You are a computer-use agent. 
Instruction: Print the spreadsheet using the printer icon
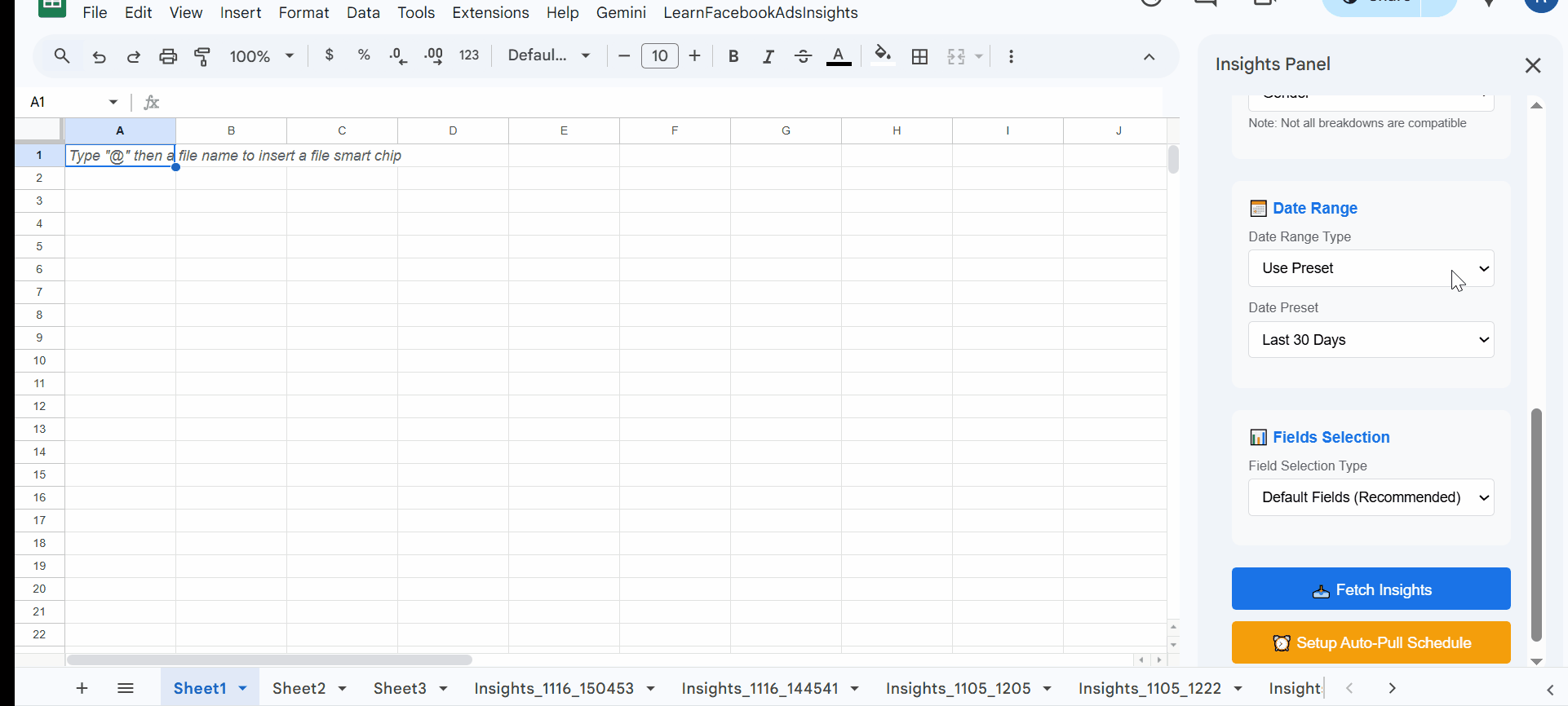168,56
